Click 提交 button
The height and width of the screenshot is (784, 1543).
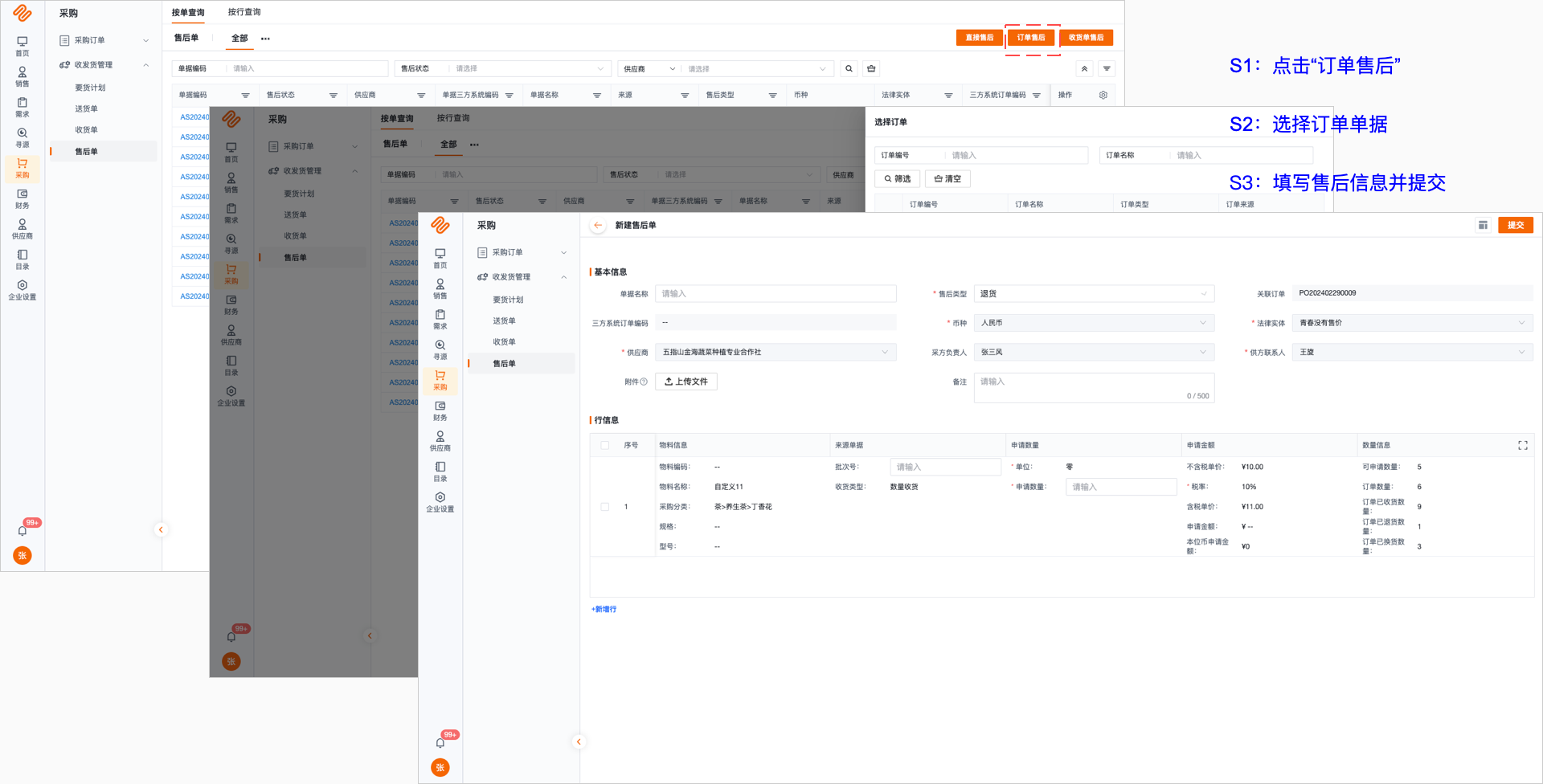pos(1516,226)
